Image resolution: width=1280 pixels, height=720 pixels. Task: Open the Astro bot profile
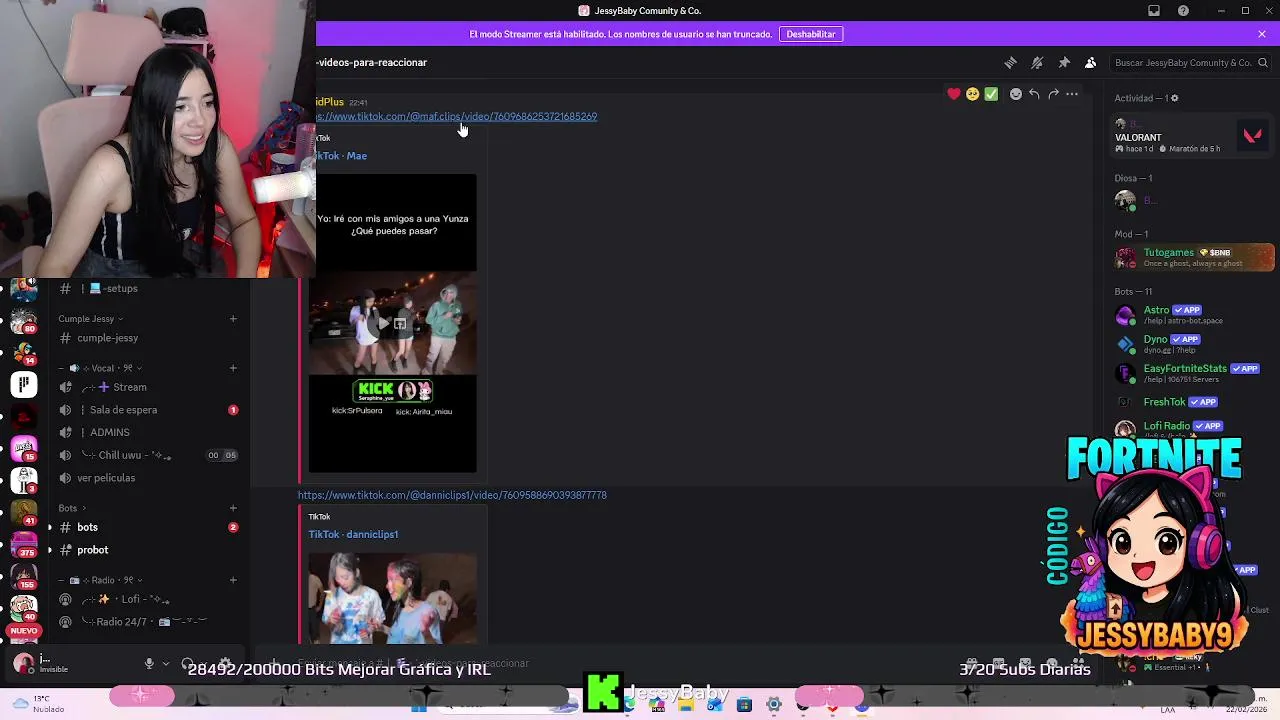tap(1194, 315)
